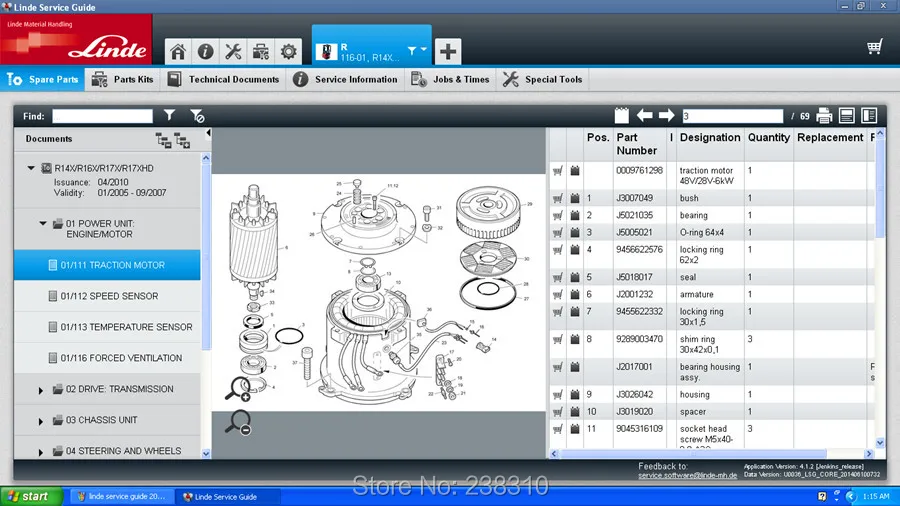The height and width of the screenshot is (506, 900).
Task: Switch to Service Information tab
Action: click(345, 79)
